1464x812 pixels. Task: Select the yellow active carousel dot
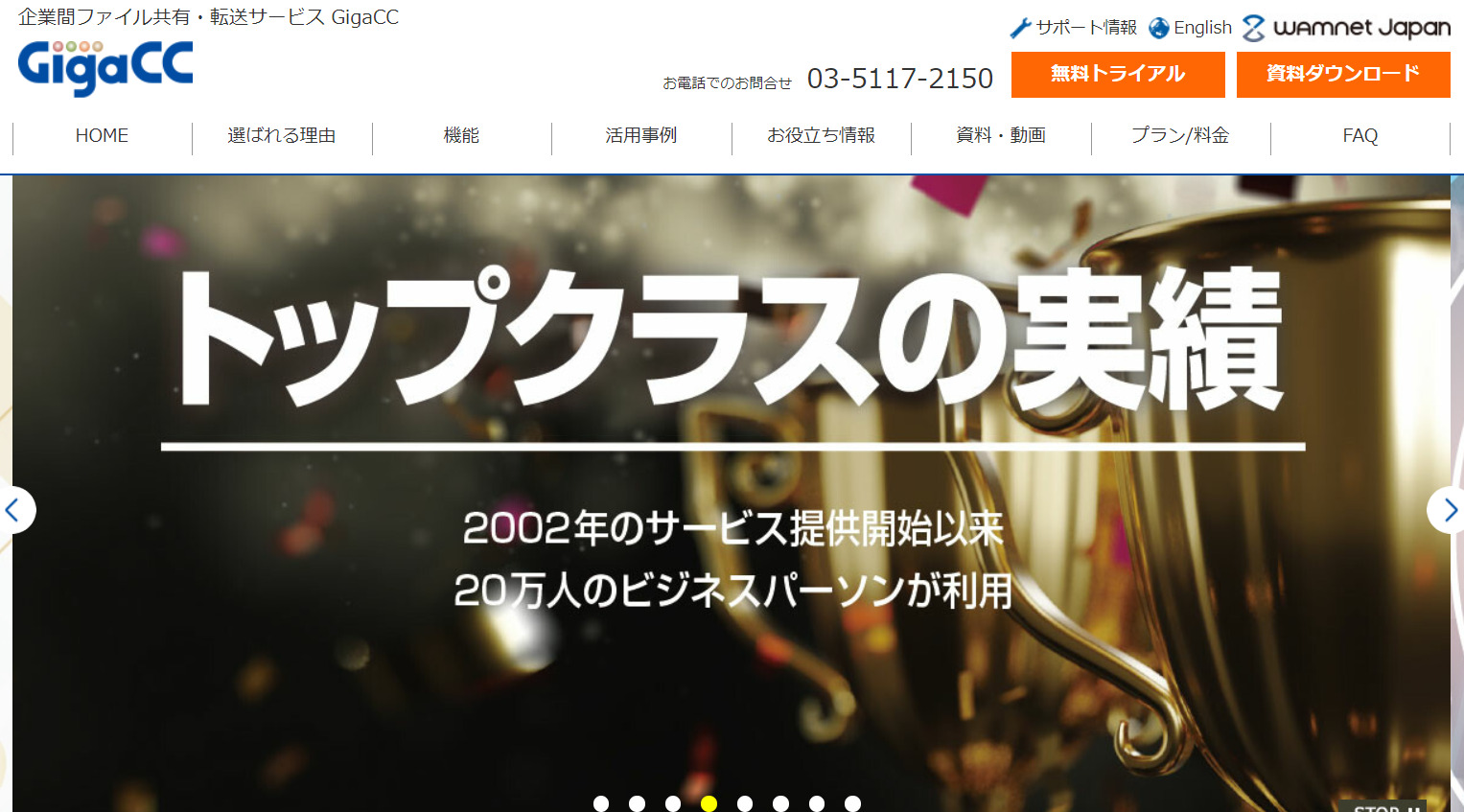[x=709, y=803]
